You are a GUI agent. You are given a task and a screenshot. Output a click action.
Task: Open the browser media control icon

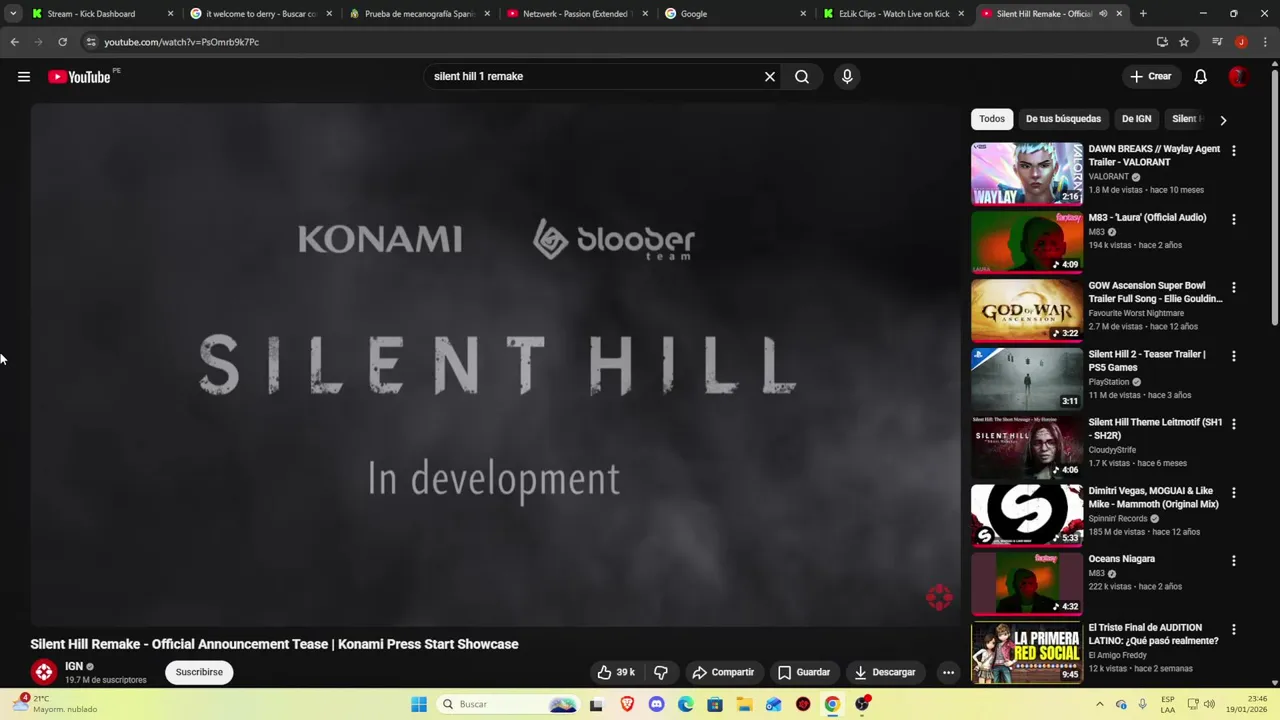point(1217,42)
